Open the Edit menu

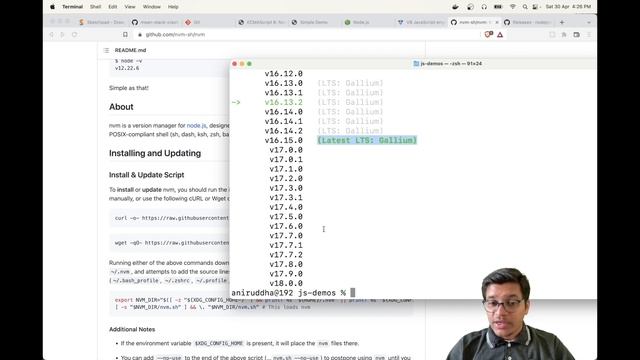tap(113, 7)
